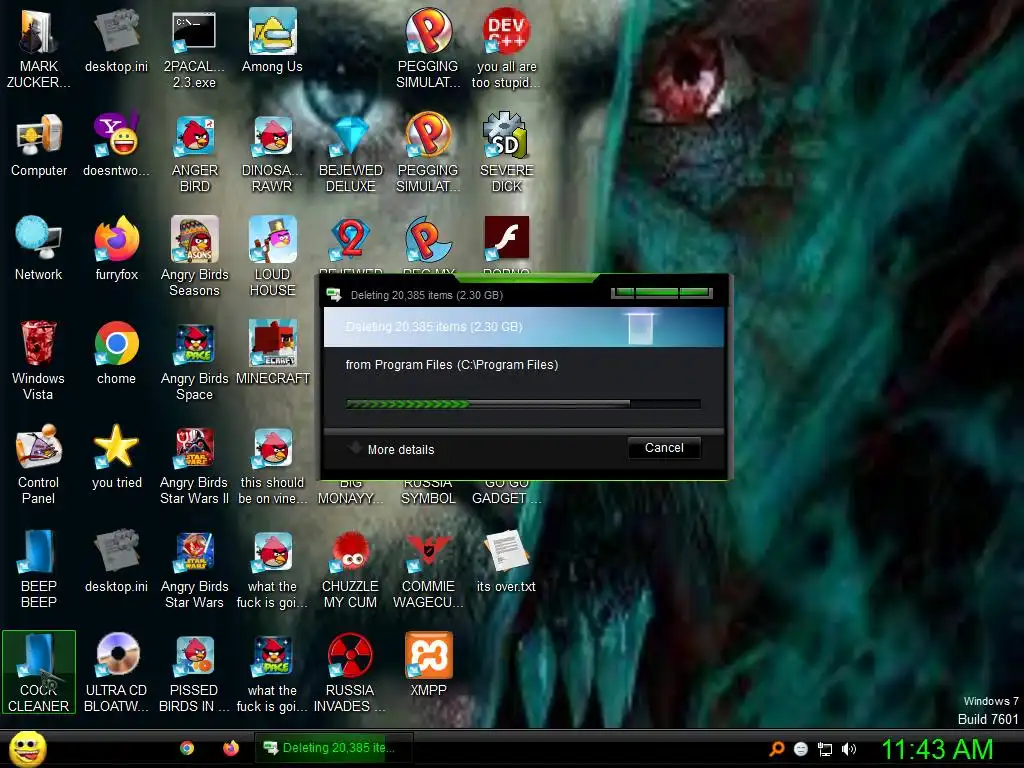The image size is (1024, 768).
Task: Click the smiley Start button
Action: click(27, 748)
